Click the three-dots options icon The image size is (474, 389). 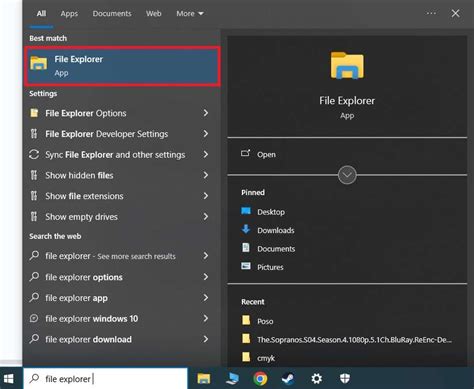tap(431, 13)
